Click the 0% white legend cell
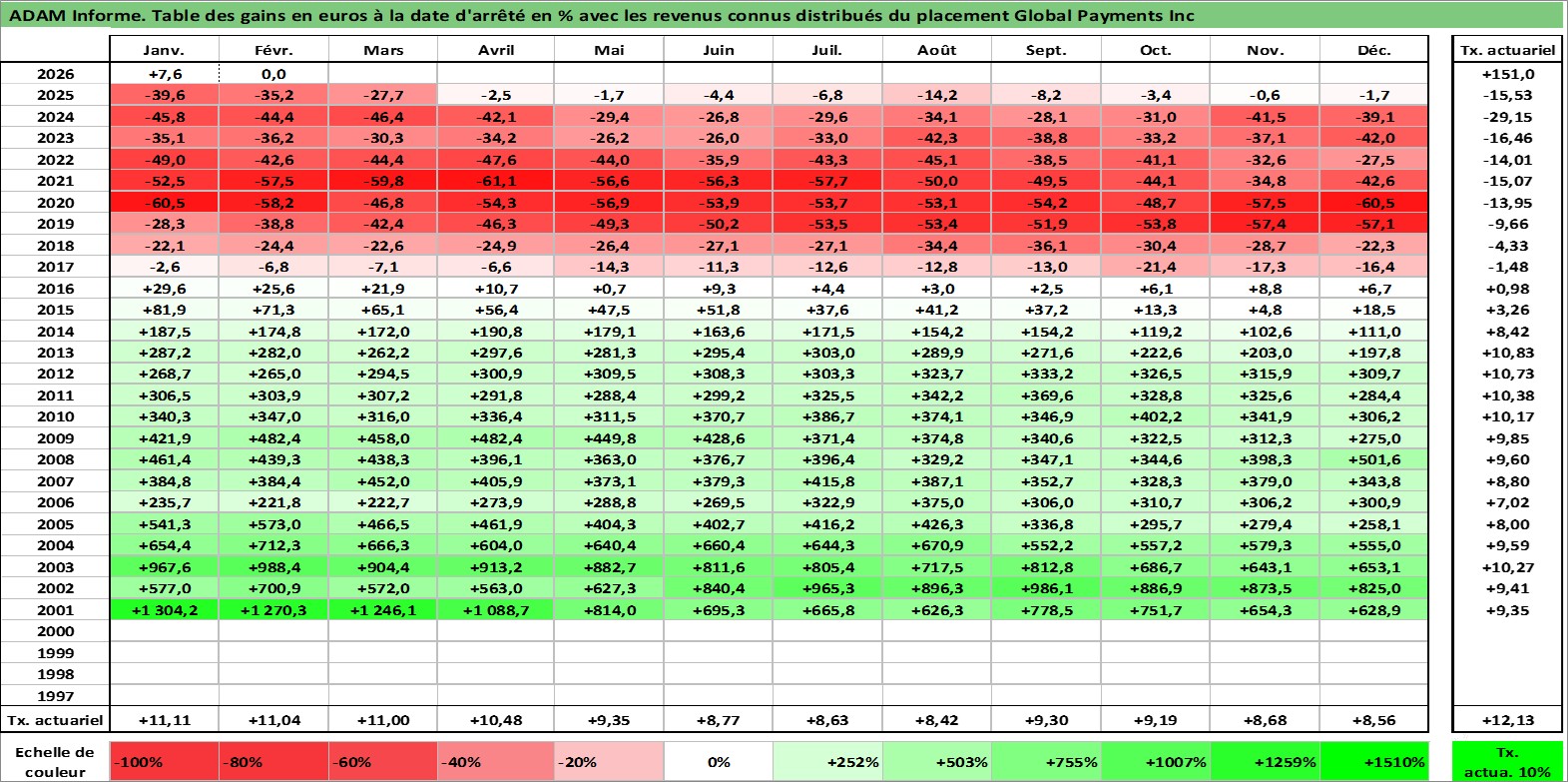This screenshot has width=1568, height=782. click(719, 761)
